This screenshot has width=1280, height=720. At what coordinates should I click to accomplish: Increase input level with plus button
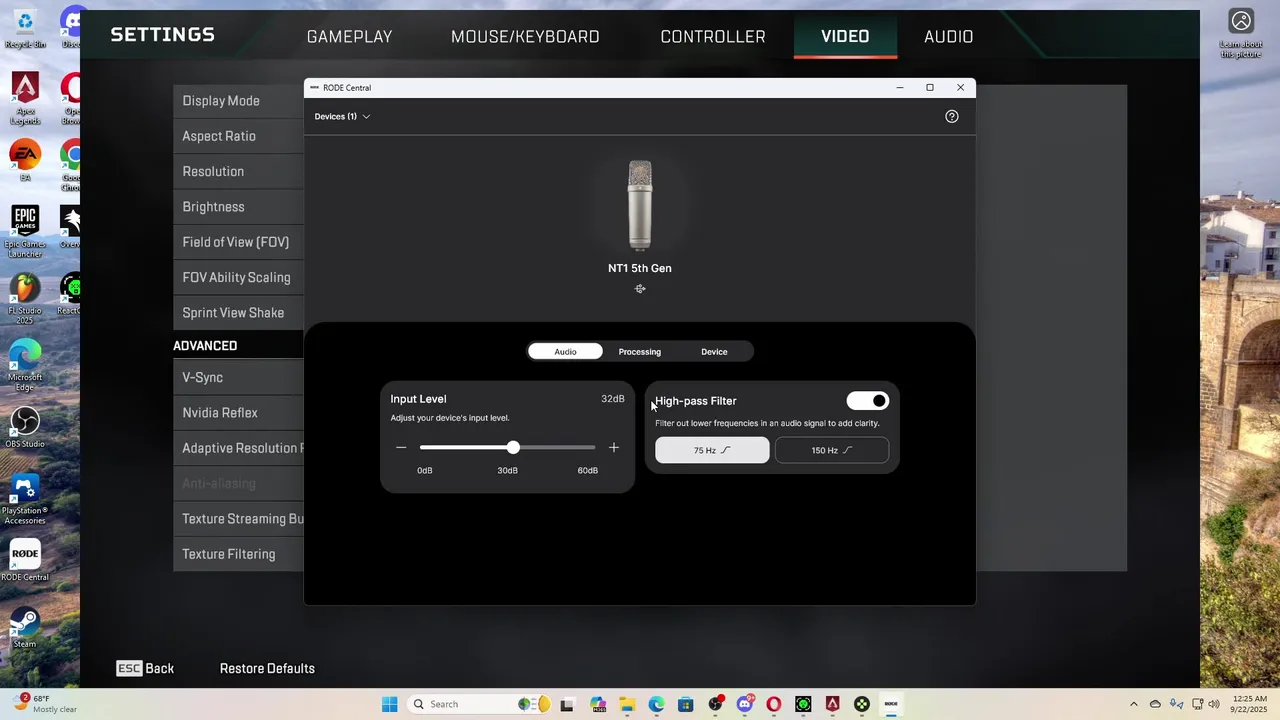pos(614,447)
